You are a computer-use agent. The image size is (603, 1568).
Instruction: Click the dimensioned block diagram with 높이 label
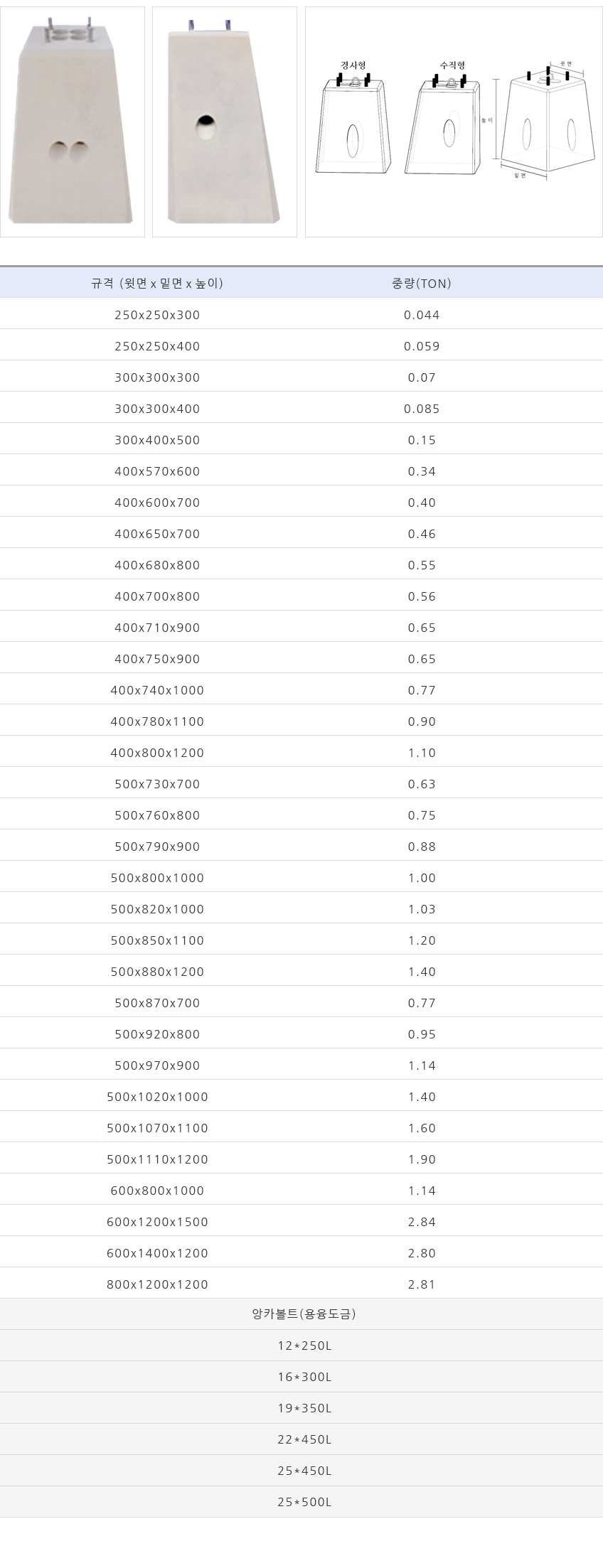544,119
